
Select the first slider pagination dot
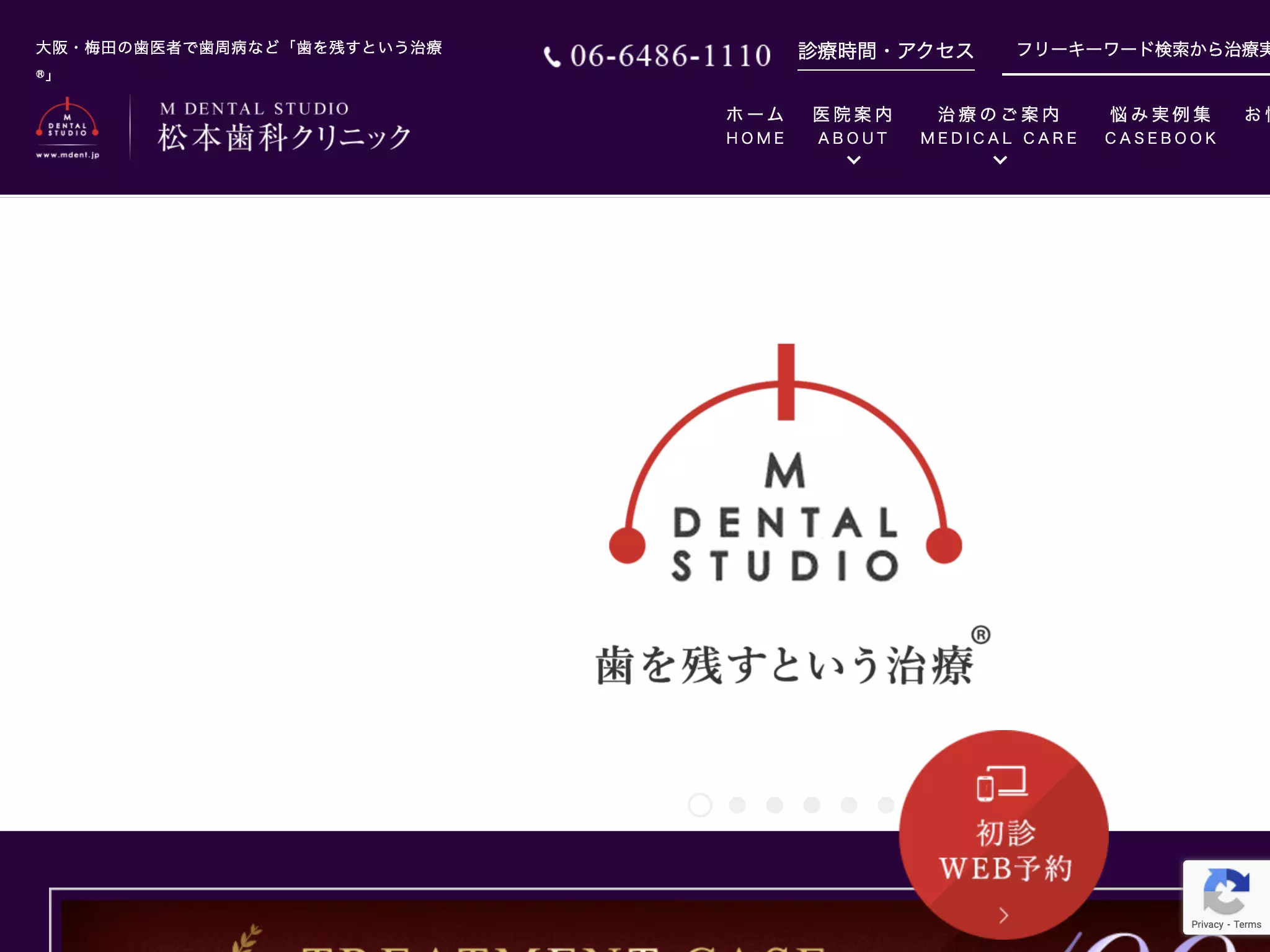tap(700, 805)
